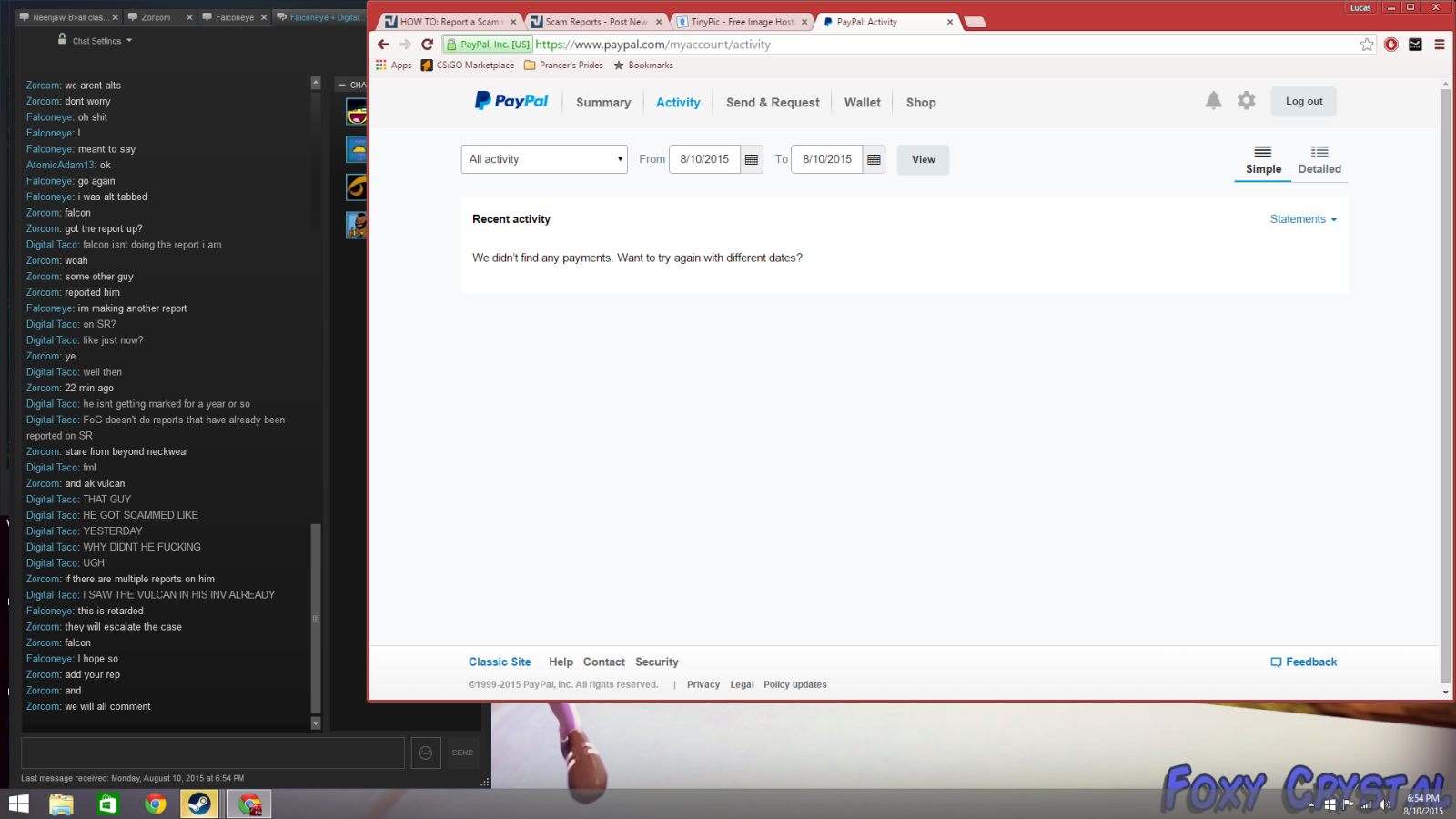Screen dimensions: 1456x819
Task: Switch to Simple activity view
Action: [x=1262, y=160]
